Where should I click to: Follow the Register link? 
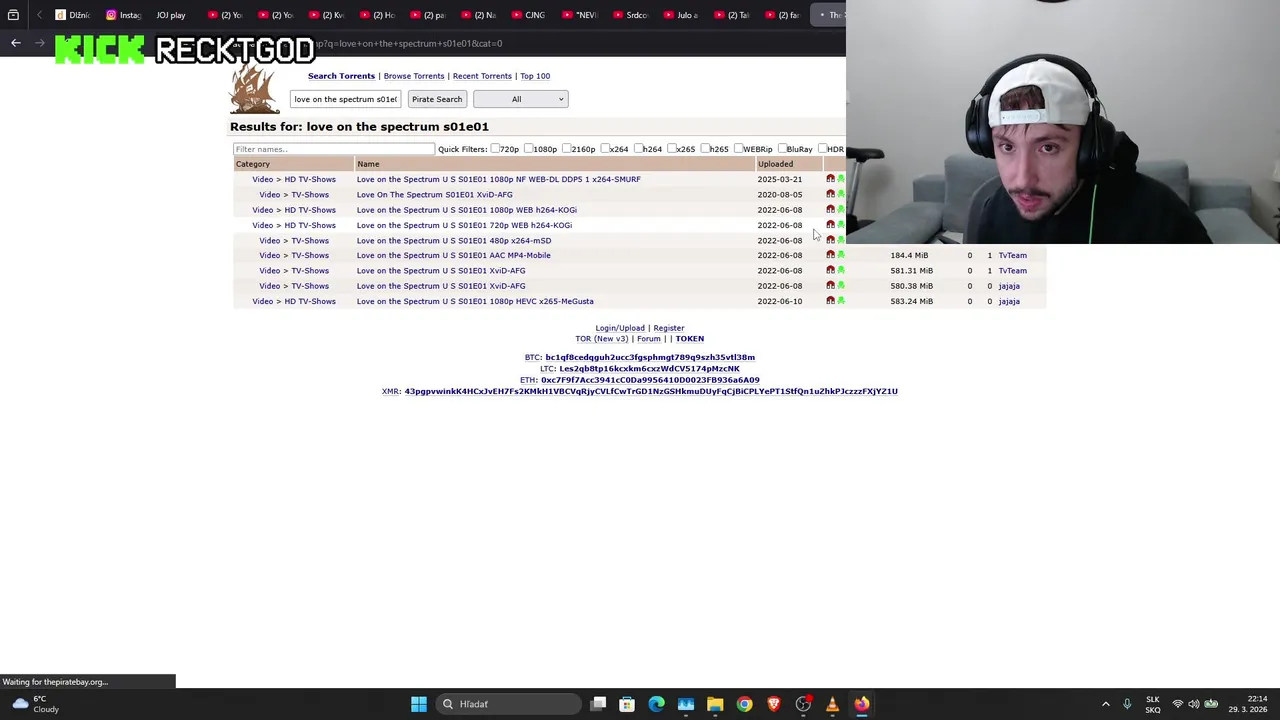click(x=669, y=328)
